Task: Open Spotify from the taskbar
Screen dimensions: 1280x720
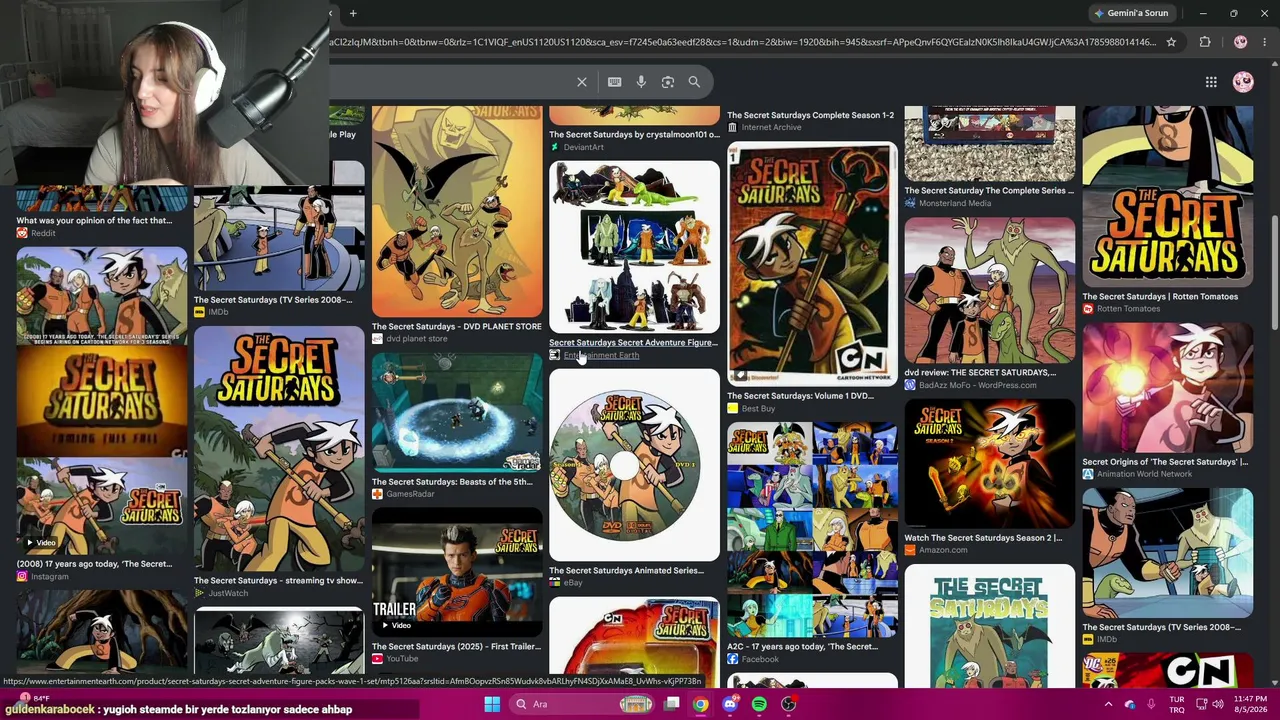Action: tap(759, 704)
